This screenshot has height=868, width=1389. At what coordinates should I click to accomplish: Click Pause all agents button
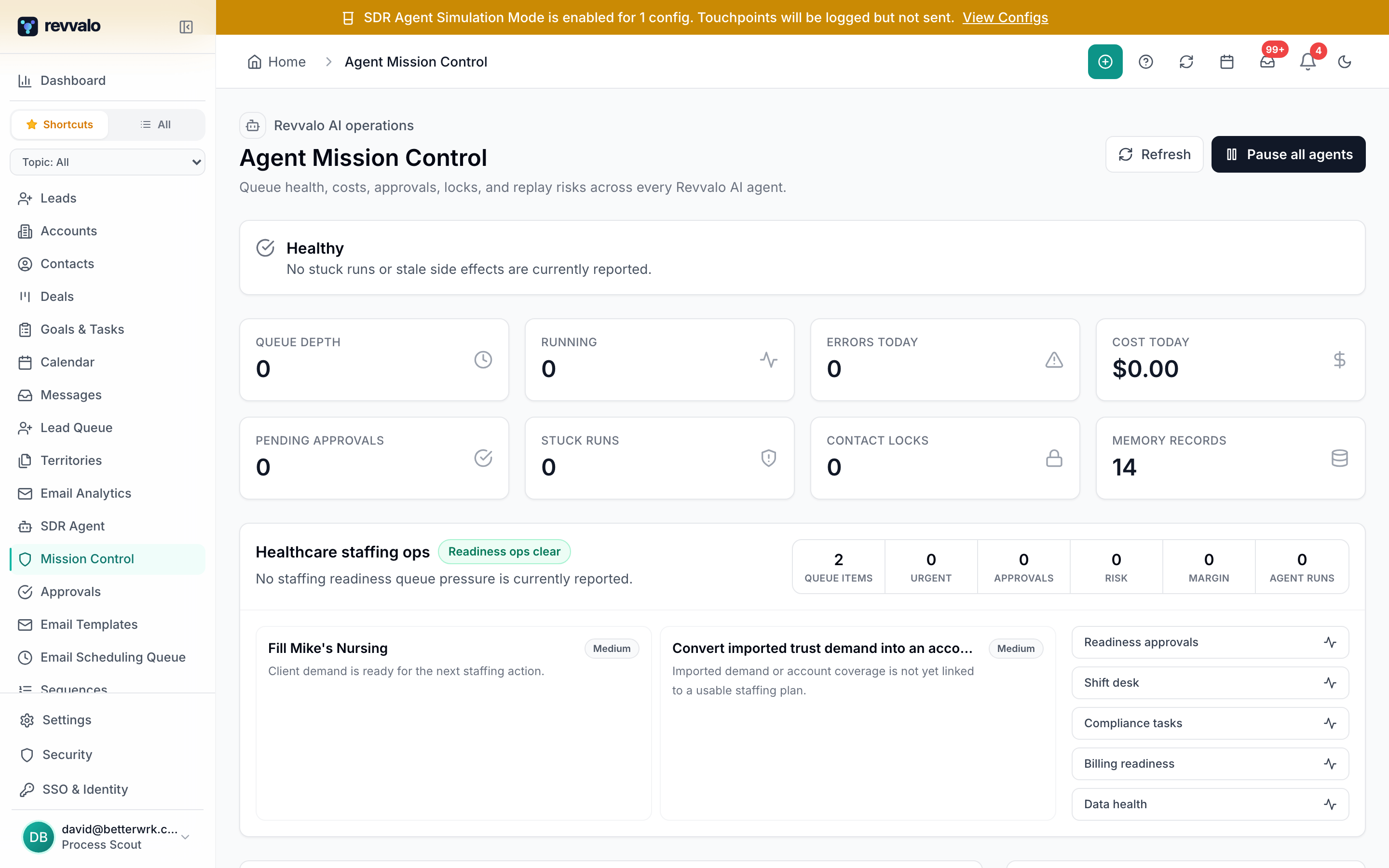[x=1289, y=154]
